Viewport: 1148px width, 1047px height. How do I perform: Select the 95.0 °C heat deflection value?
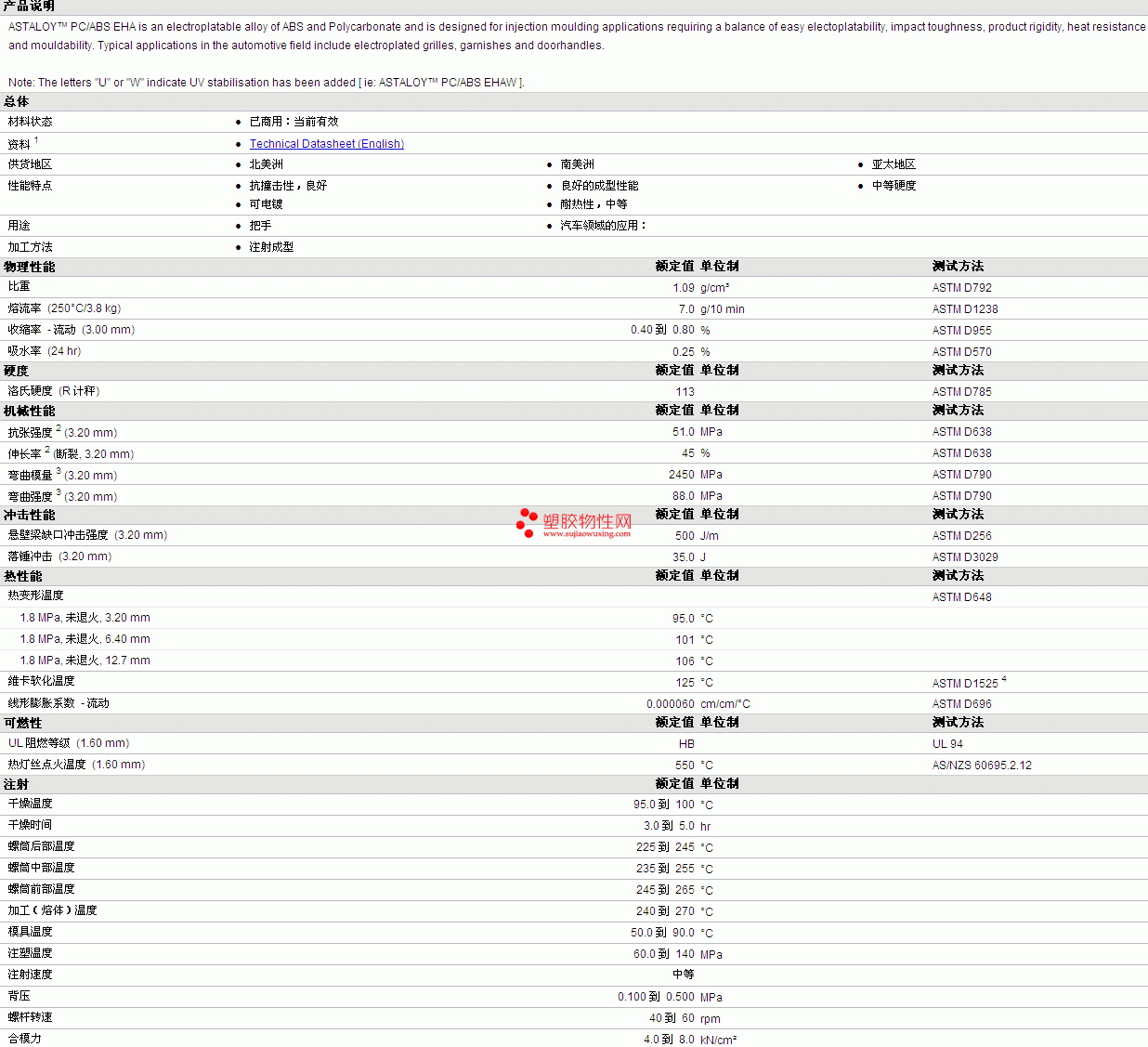coord(684,619)
